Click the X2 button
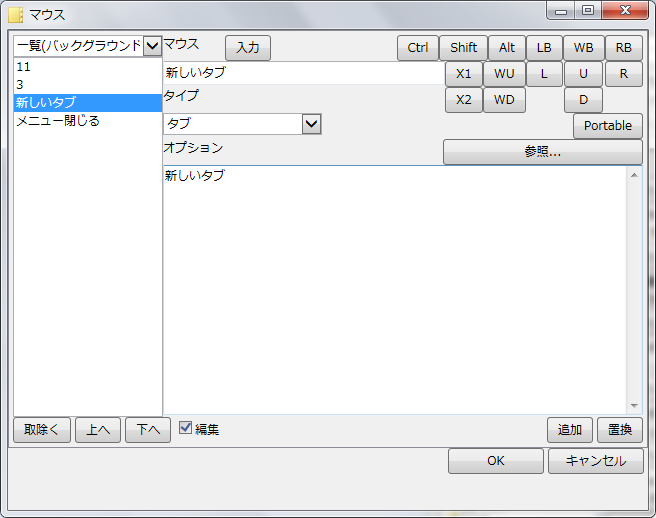Image resolution: width=656 pixels, height=518 pixels. pyautogui.click(x=464, y=100)
